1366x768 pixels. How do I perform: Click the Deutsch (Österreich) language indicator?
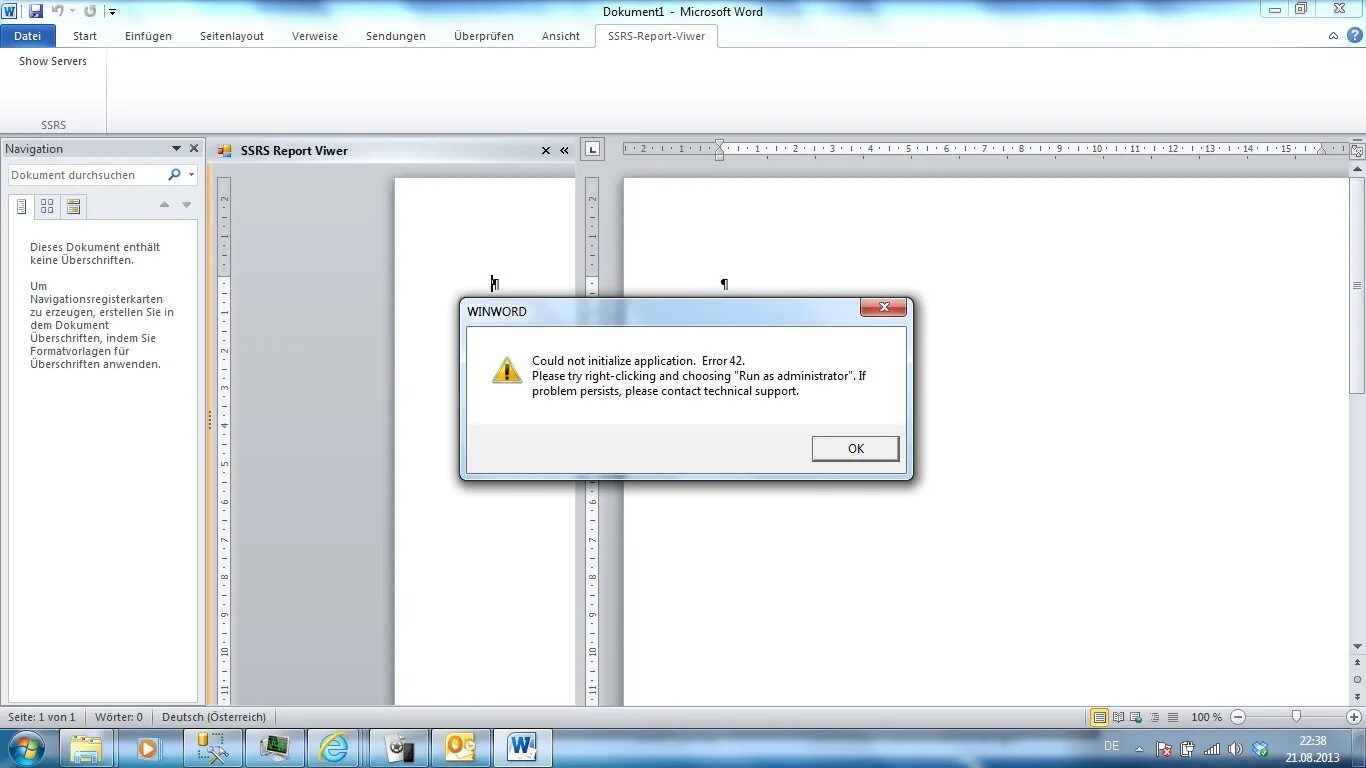click(214, 717)
